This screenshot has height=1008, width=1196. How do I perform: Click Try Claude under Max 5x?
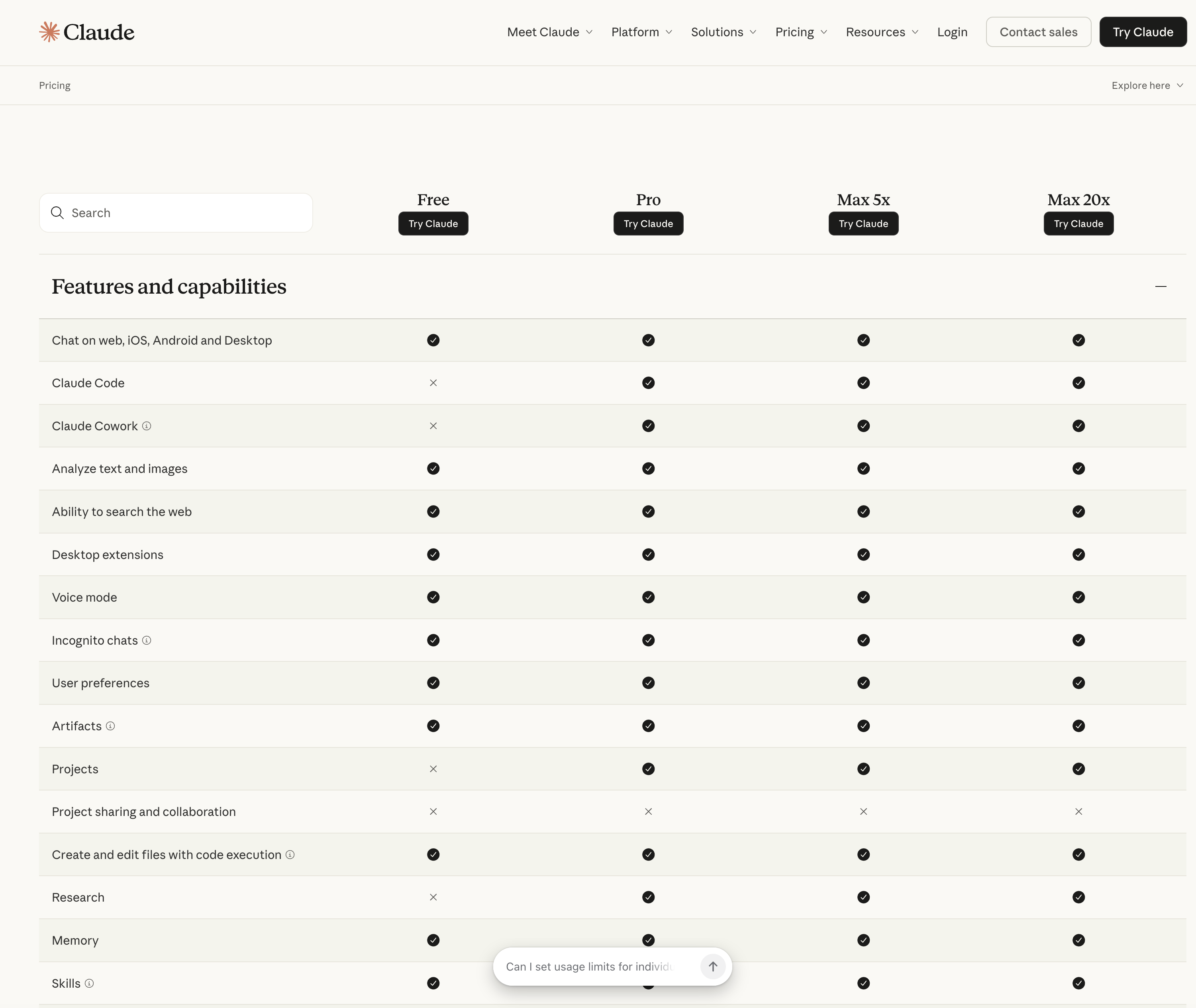coord(863,224)
